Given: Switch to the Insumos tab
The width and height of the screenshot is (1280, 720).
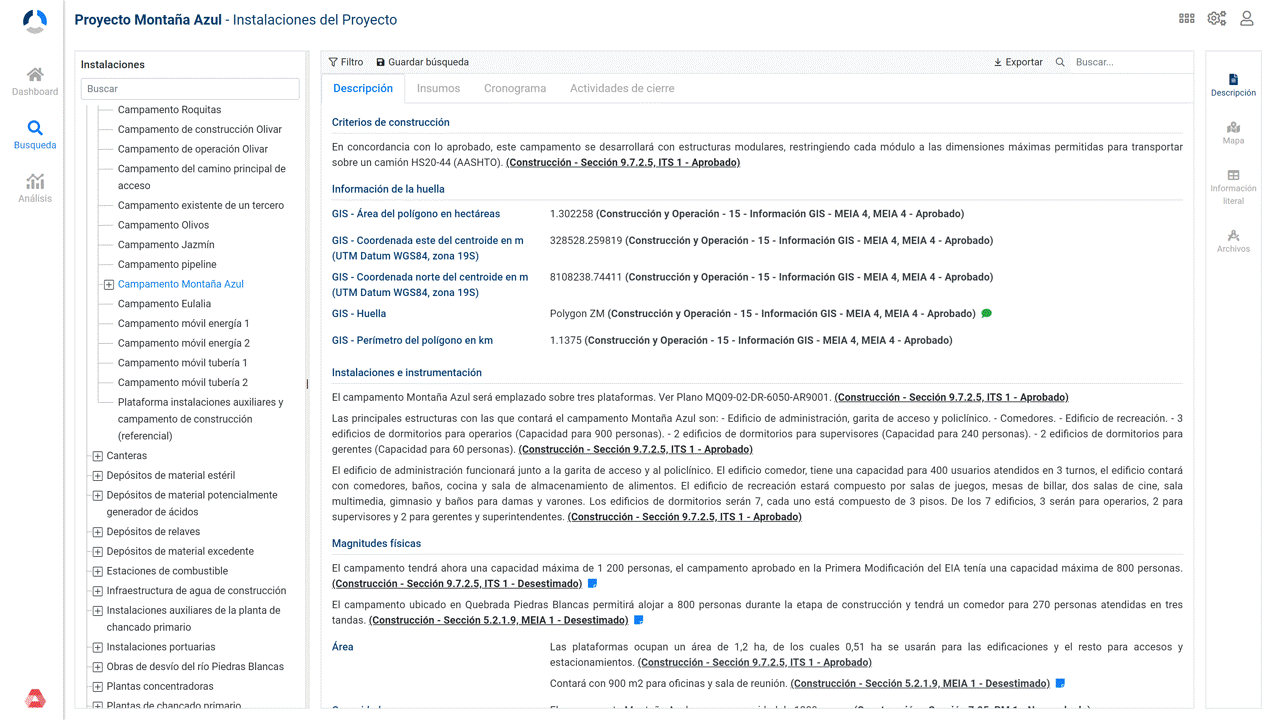Looking at the screenshot, I should pyautogui.click(x=438, y=88).
